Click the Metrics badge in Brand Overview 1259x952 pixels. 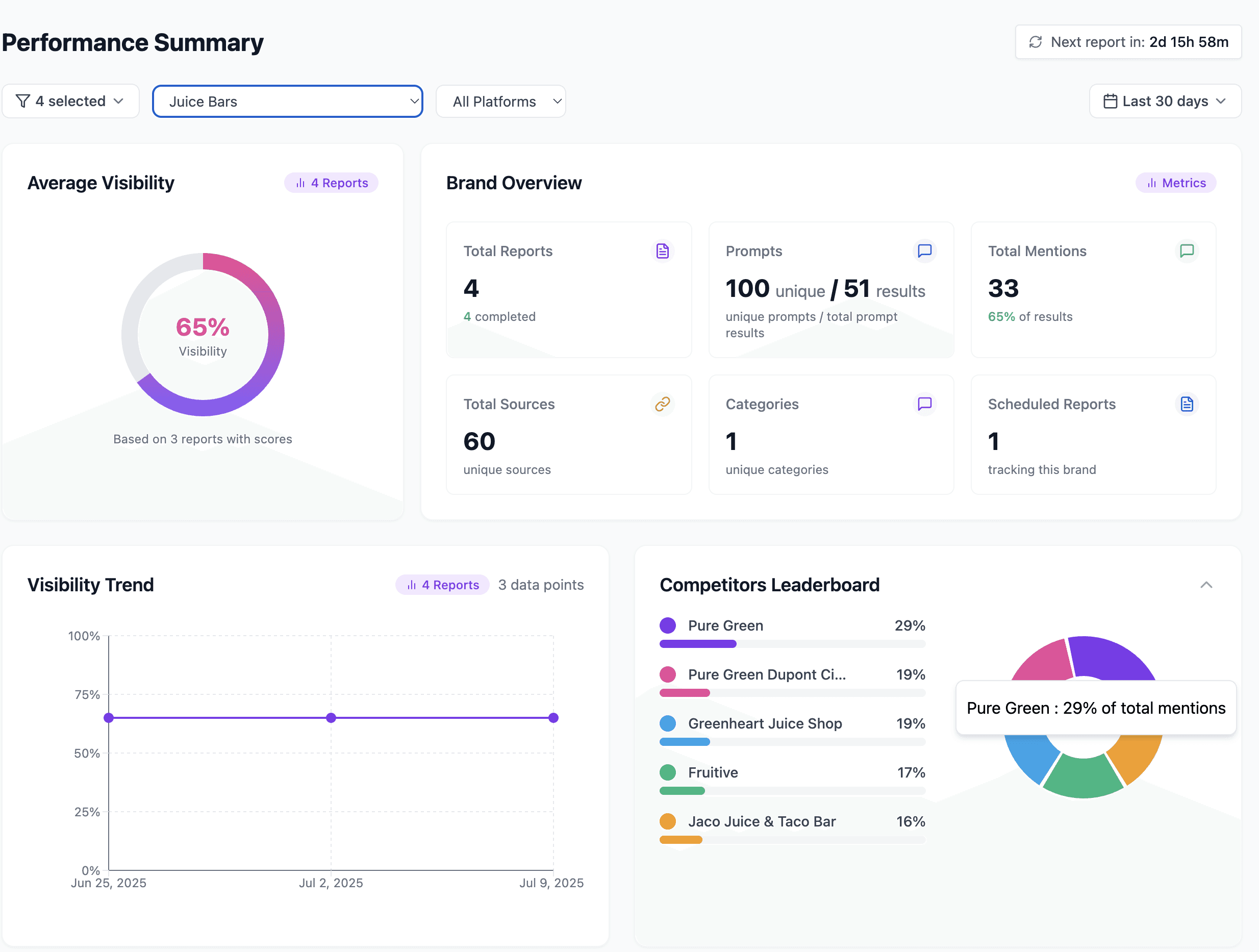click(1176, 183)
